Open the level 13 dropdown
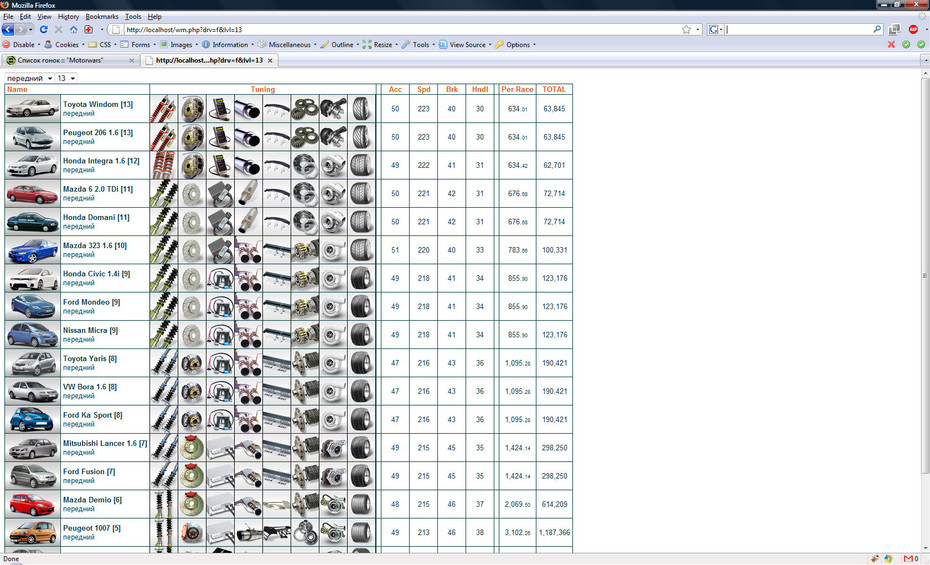Screen dimensions: 930x565 pos(66,78)
